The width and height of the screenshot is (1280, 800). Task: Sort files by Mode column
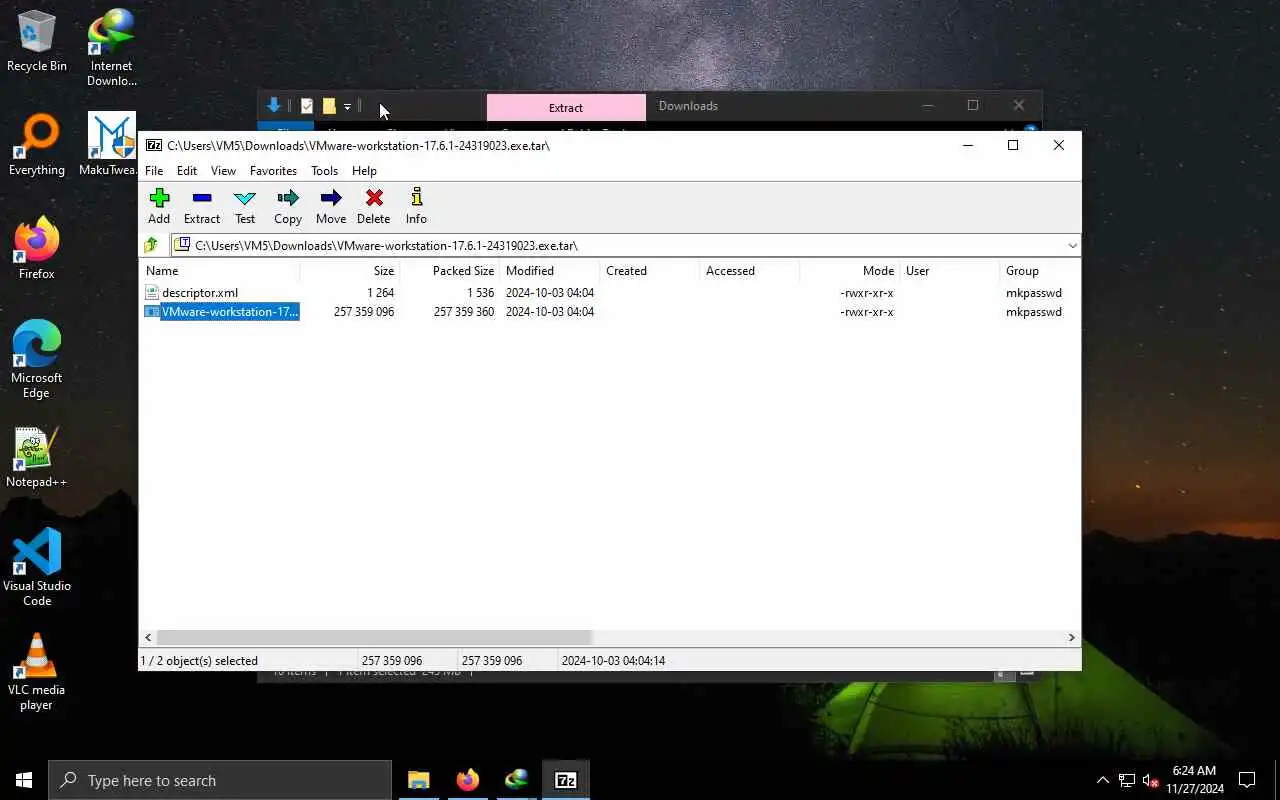[849, 271]
